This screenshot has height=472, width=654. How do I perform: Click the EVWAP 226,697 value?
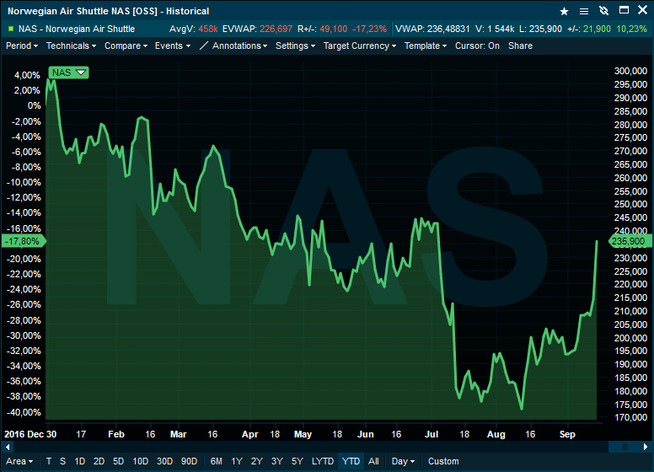pos(257,29)
